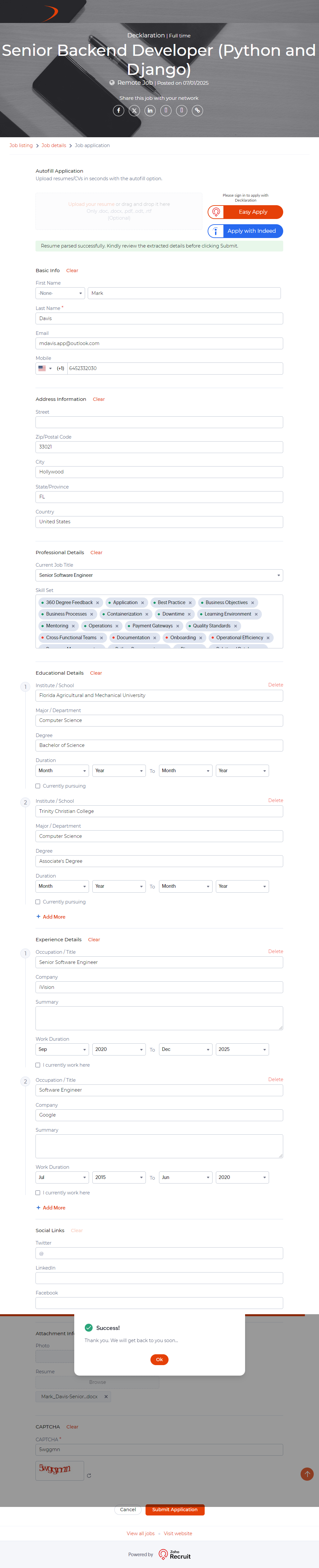The image size is (319, 1568).
Task: Tick I currently work here for Google
Action: (x=38, y=1193)
